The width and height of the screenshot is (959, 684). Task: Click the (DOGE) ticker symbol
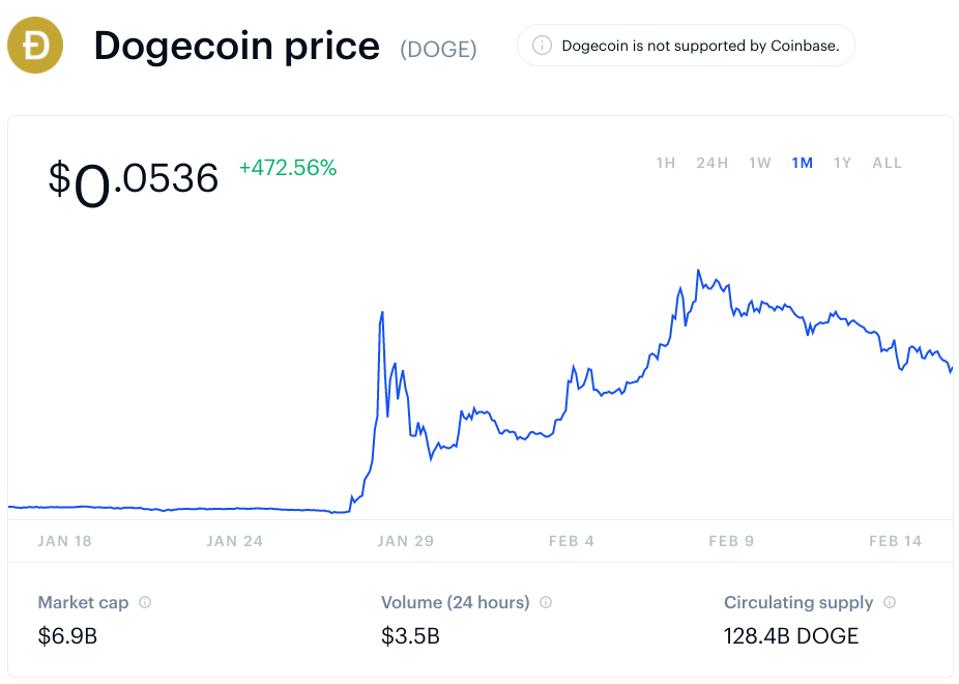(x=437, y=46)
